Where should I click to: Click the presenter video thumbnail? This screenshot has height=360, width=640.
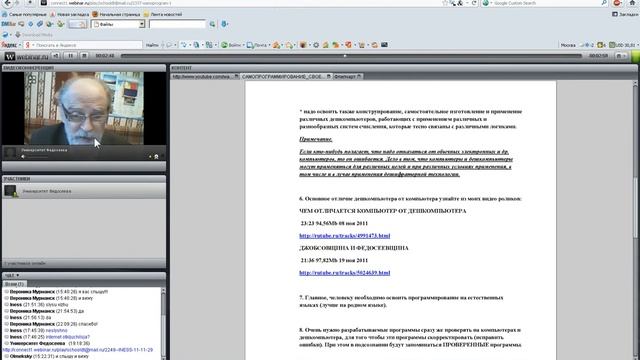(84, 108)
